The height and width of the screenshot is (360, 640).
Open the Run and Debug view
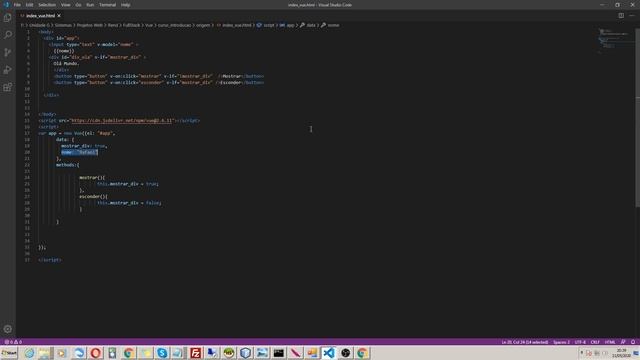click(x=8, y=70)
